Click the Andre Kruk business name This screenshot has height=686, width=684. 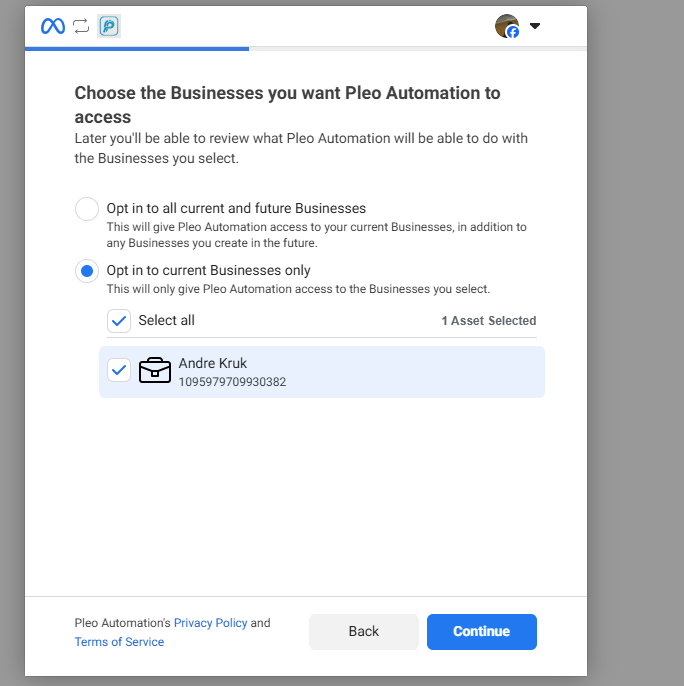pyautogui.click(x=213, y=363)
